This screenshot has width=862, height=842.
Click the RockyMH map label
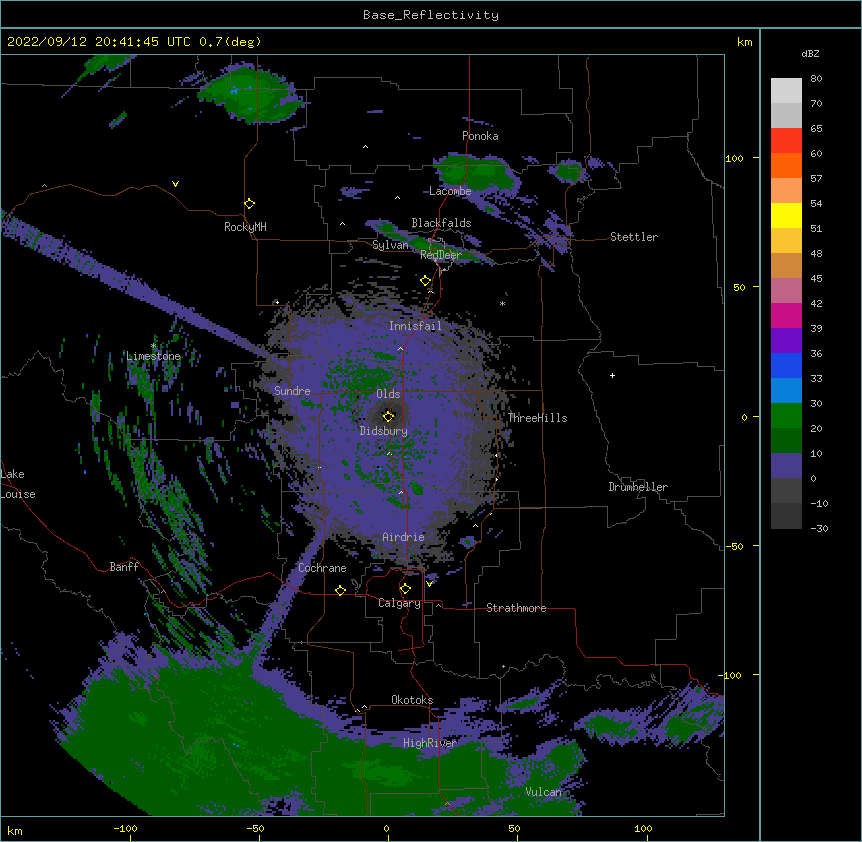[245, 227]
